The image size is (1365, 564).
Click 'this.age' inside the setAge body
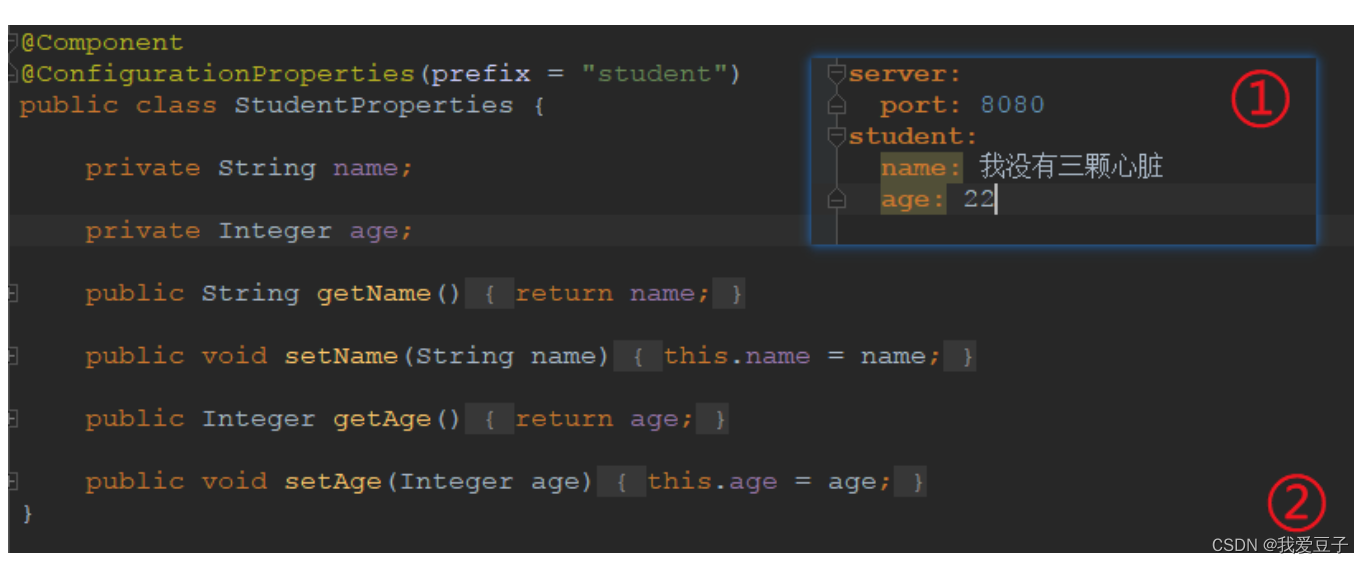click(x=712, y=482)
